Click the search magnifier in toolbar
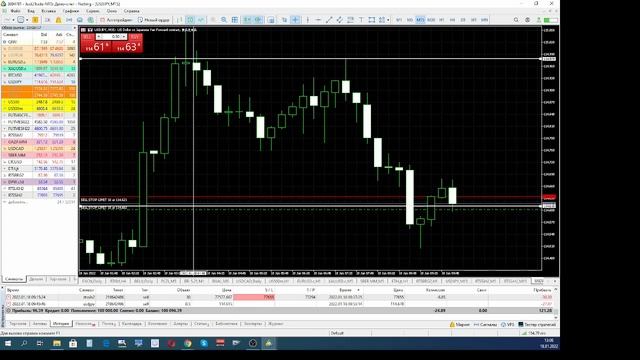Image resolution: width=640 pixels, height=360 pixels. pyautogui.click(x=516, y=20)
